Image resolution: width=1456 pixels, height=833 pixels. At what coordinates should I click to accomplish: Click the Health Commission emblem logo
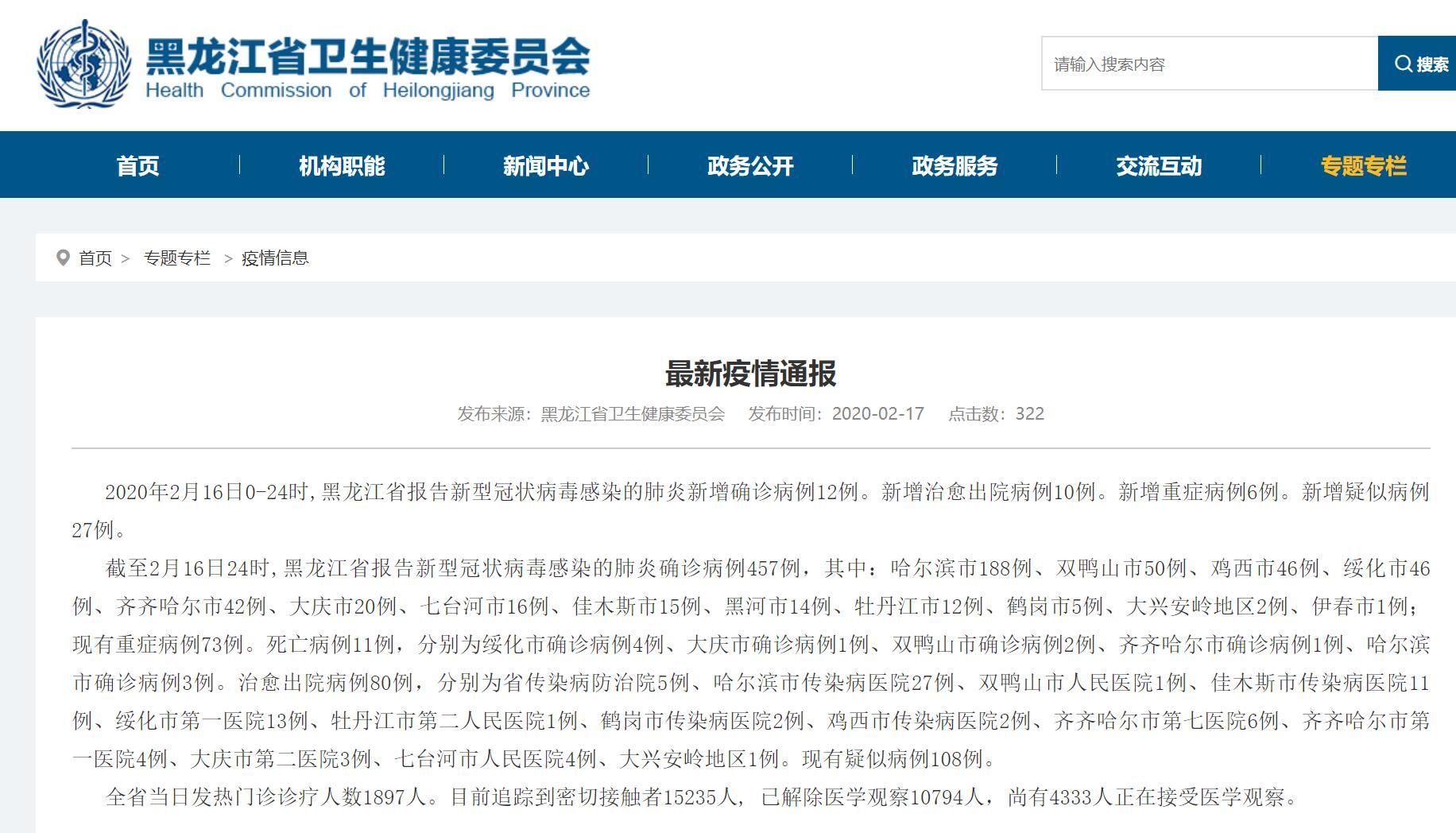click(x=84, y=65)
